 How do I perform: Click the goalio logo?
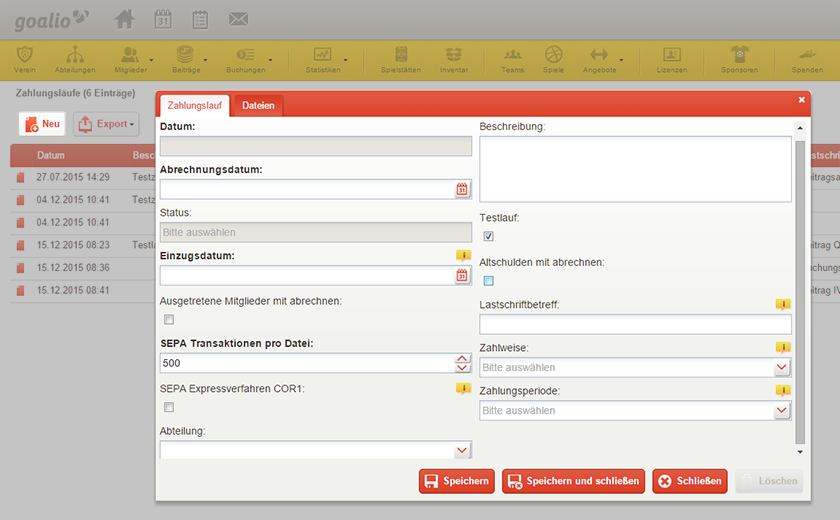(51, 20)
